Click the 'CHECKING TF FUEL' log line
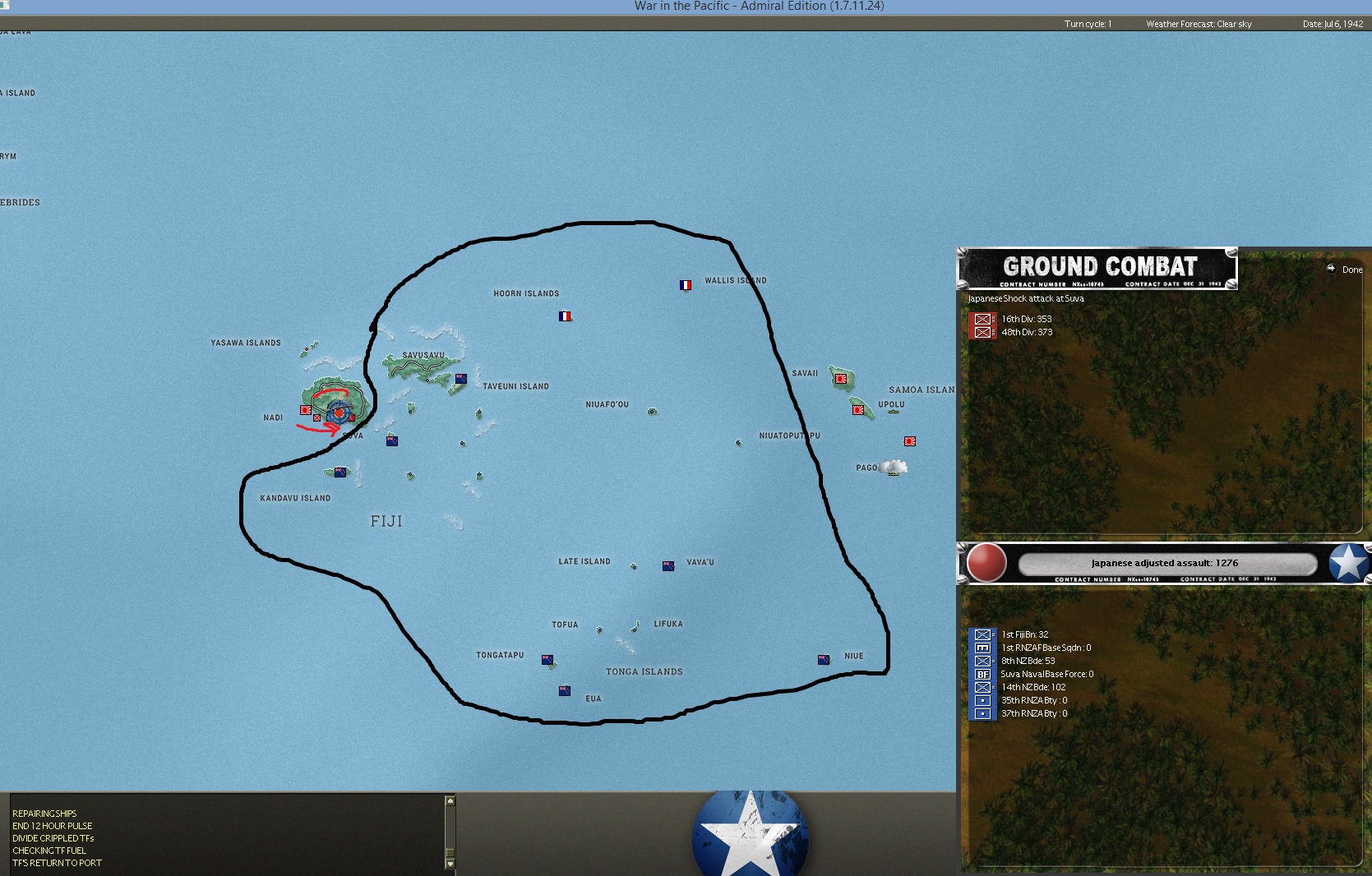Viewport: 1372px width, 876px height. pyautogui.click(x=49, y=851)
